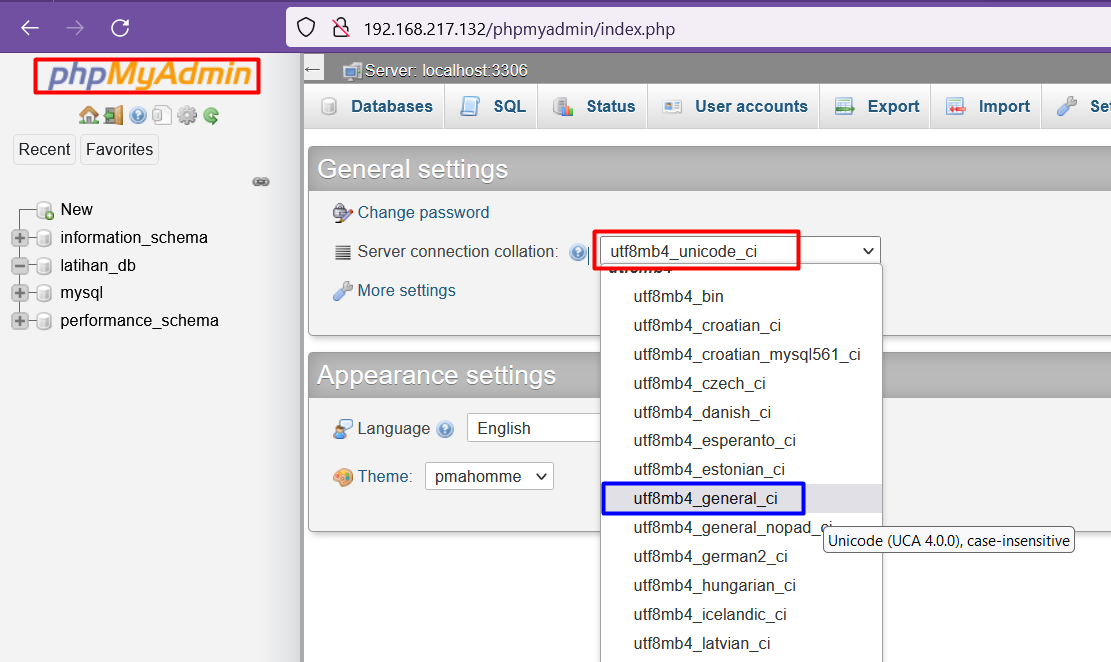Choose utf8mb4_german2_ci collation option
The image size is (1111, 662).
pyautogui.click(x=741, y=557)
